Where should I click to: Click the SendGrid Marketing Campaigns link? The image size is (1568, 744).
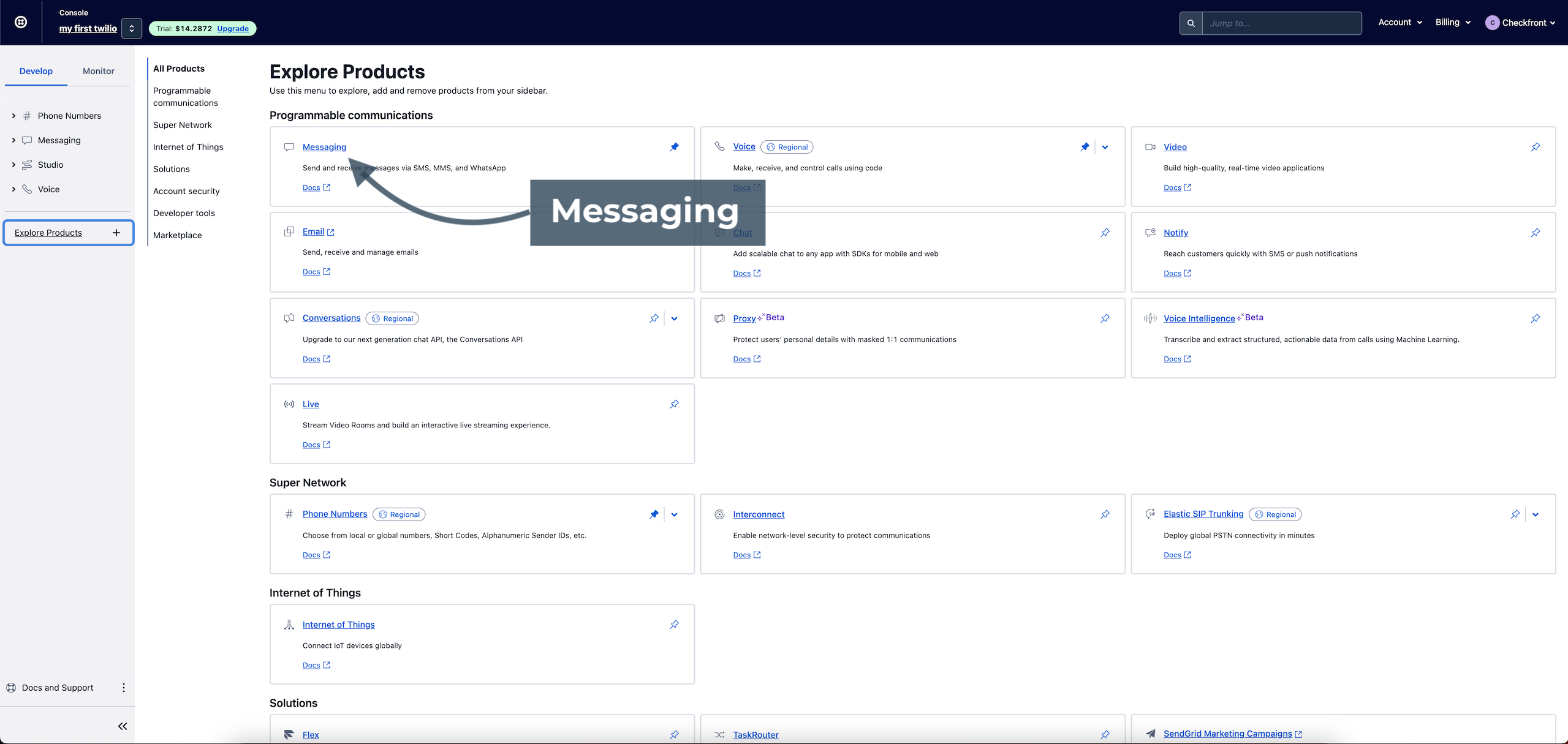[1232, 734]
